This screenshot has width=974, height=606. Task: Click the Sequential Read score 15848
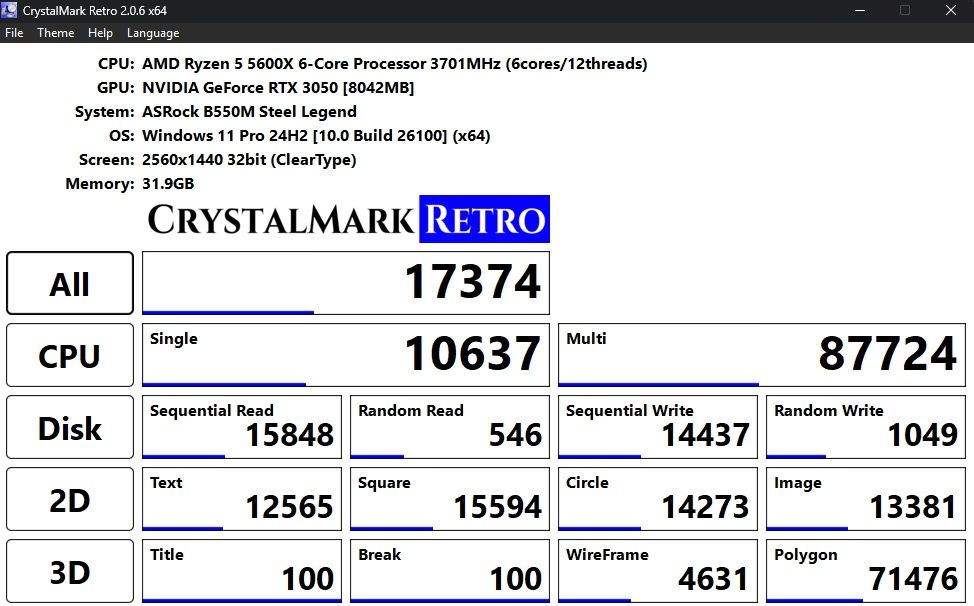coord(242,427)
